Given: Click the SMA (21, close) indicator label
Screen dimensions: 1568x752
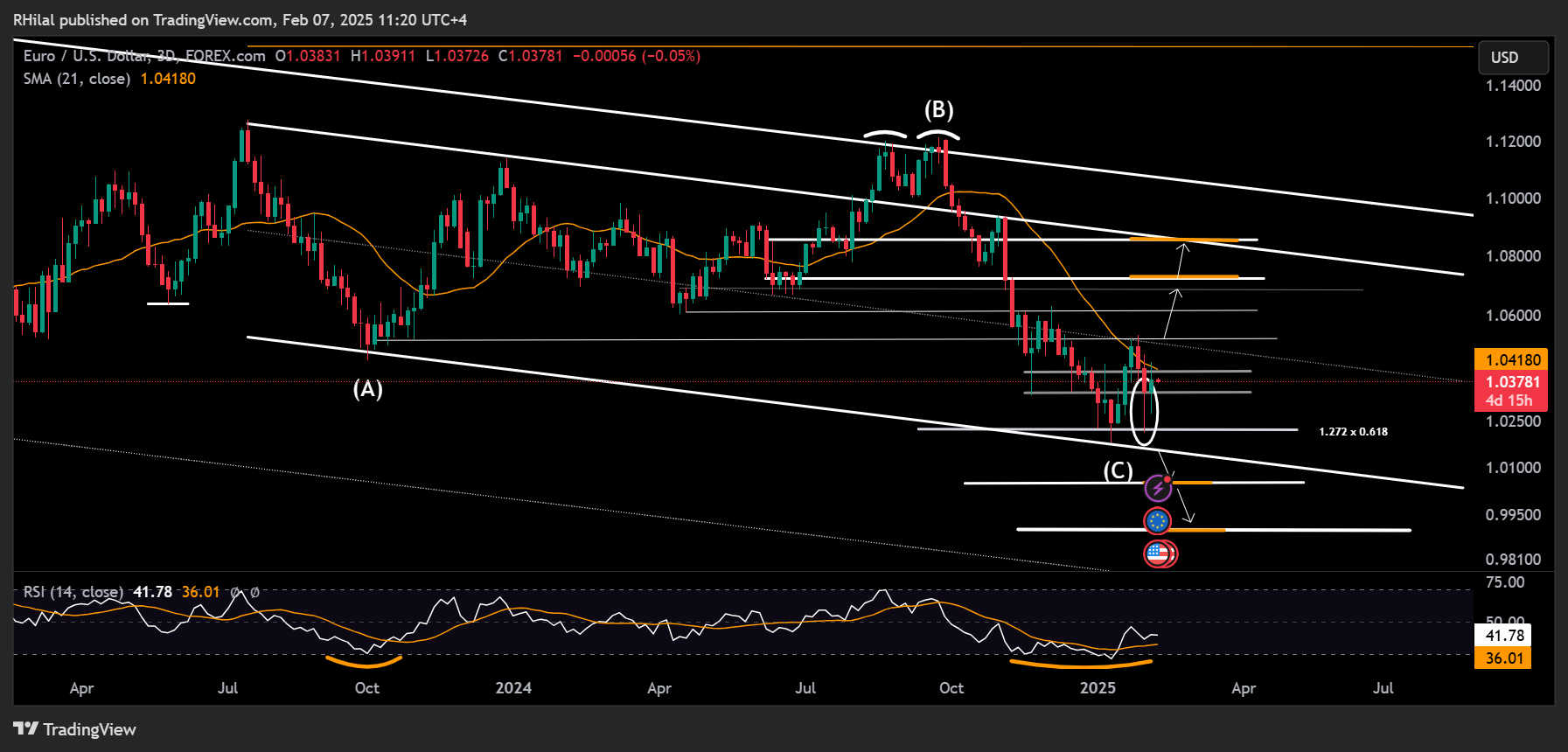Looking at the screenshot, I should pyautogui.click(x=77, y=79).
